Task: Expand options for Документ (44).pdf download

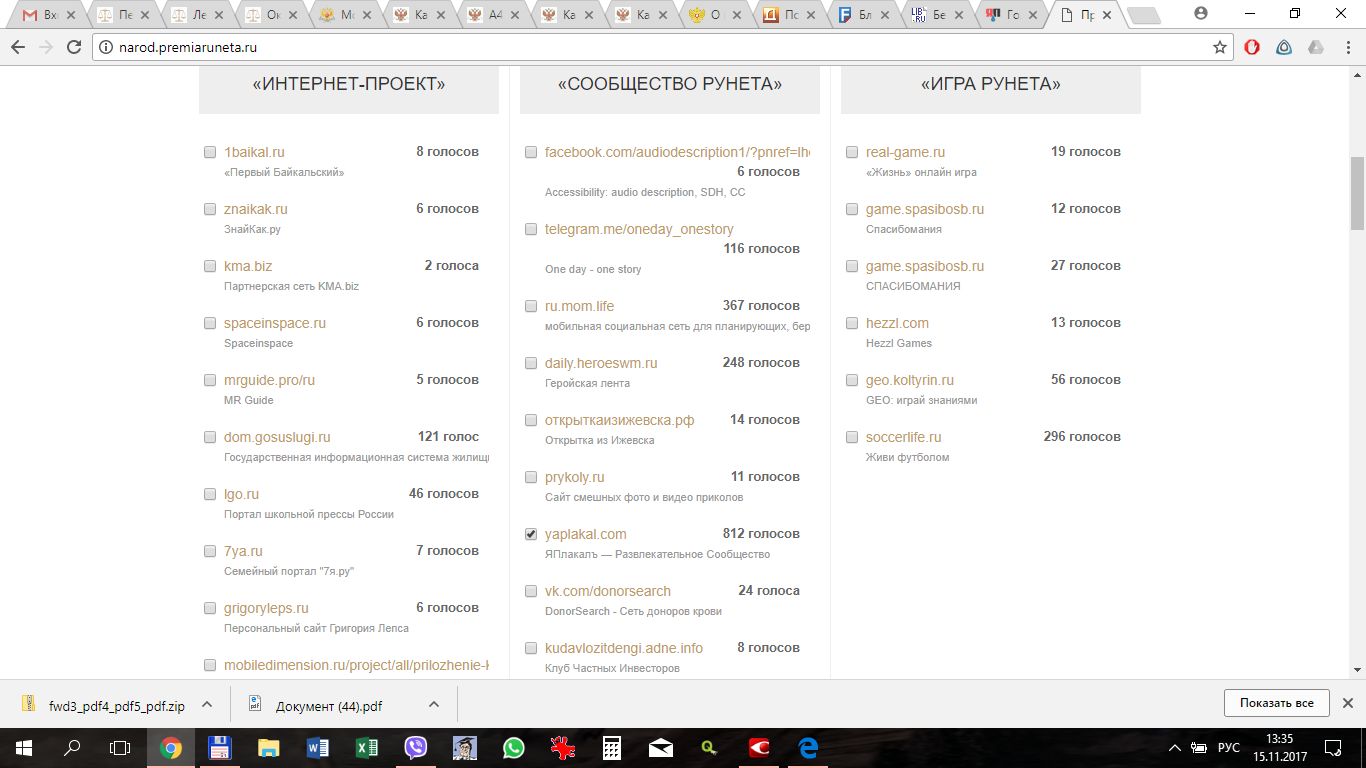Action: [x=434, y=704]
